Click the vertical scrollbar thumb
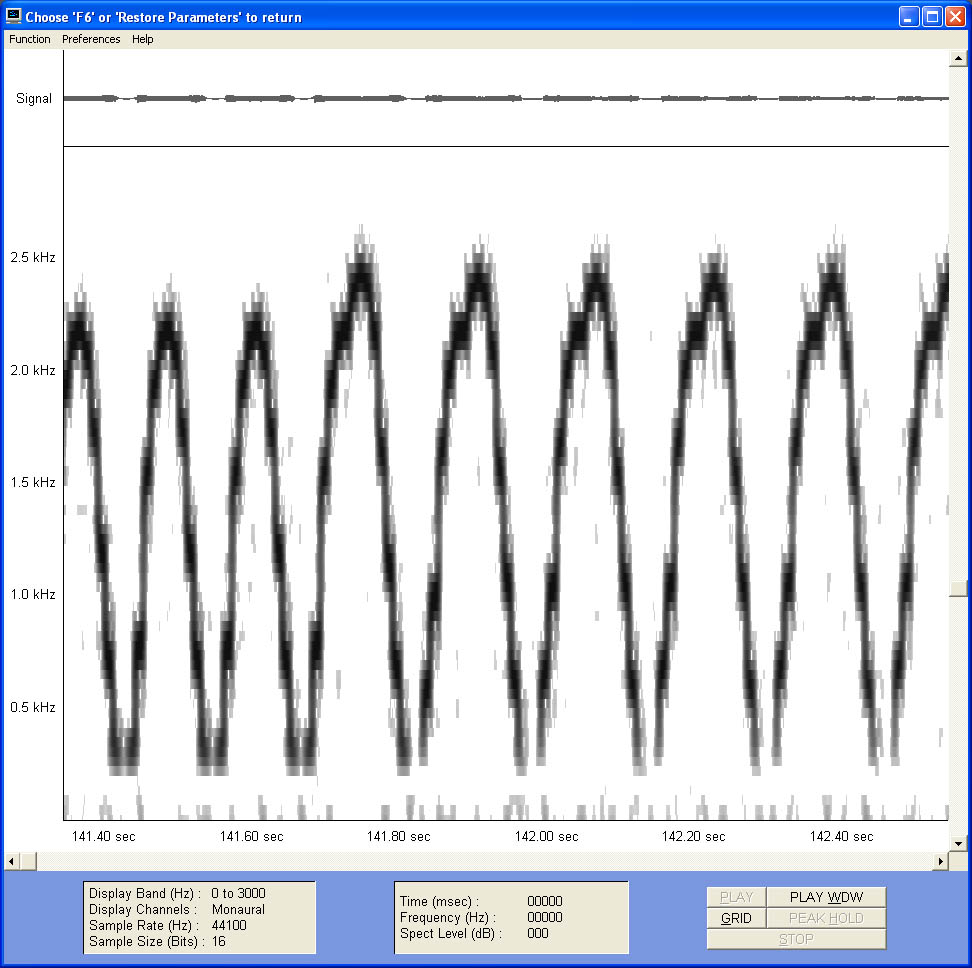Screen dimensions: 972x968 pyautogui.click(x=958, y=588)
